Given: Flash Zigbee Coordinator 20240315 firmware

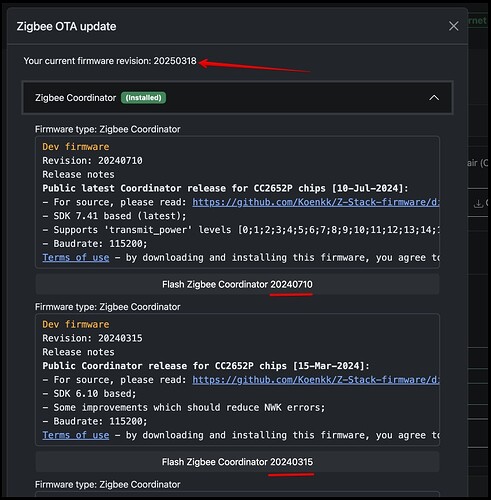Looking at the screenshot, I should [x=237, y=462].
